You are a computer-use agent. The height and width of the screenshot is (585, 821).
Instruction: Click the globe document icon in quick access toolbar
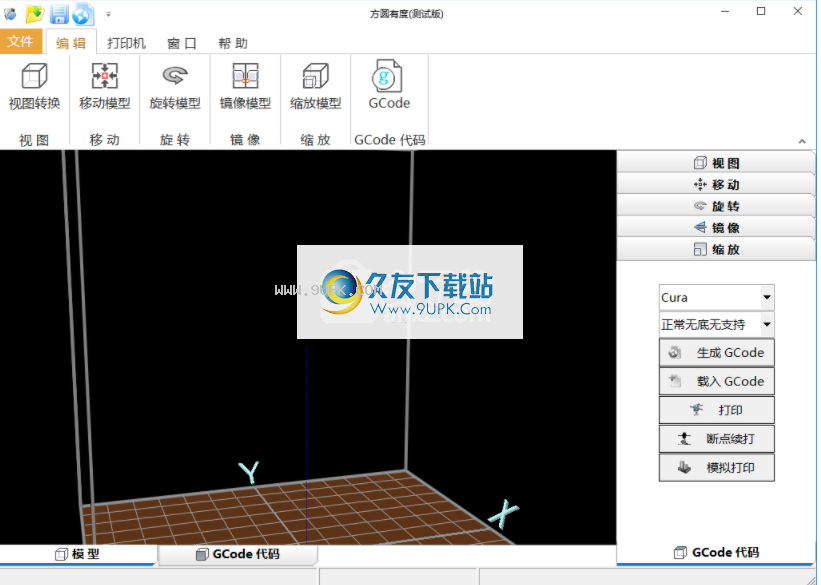pos(83,14)
